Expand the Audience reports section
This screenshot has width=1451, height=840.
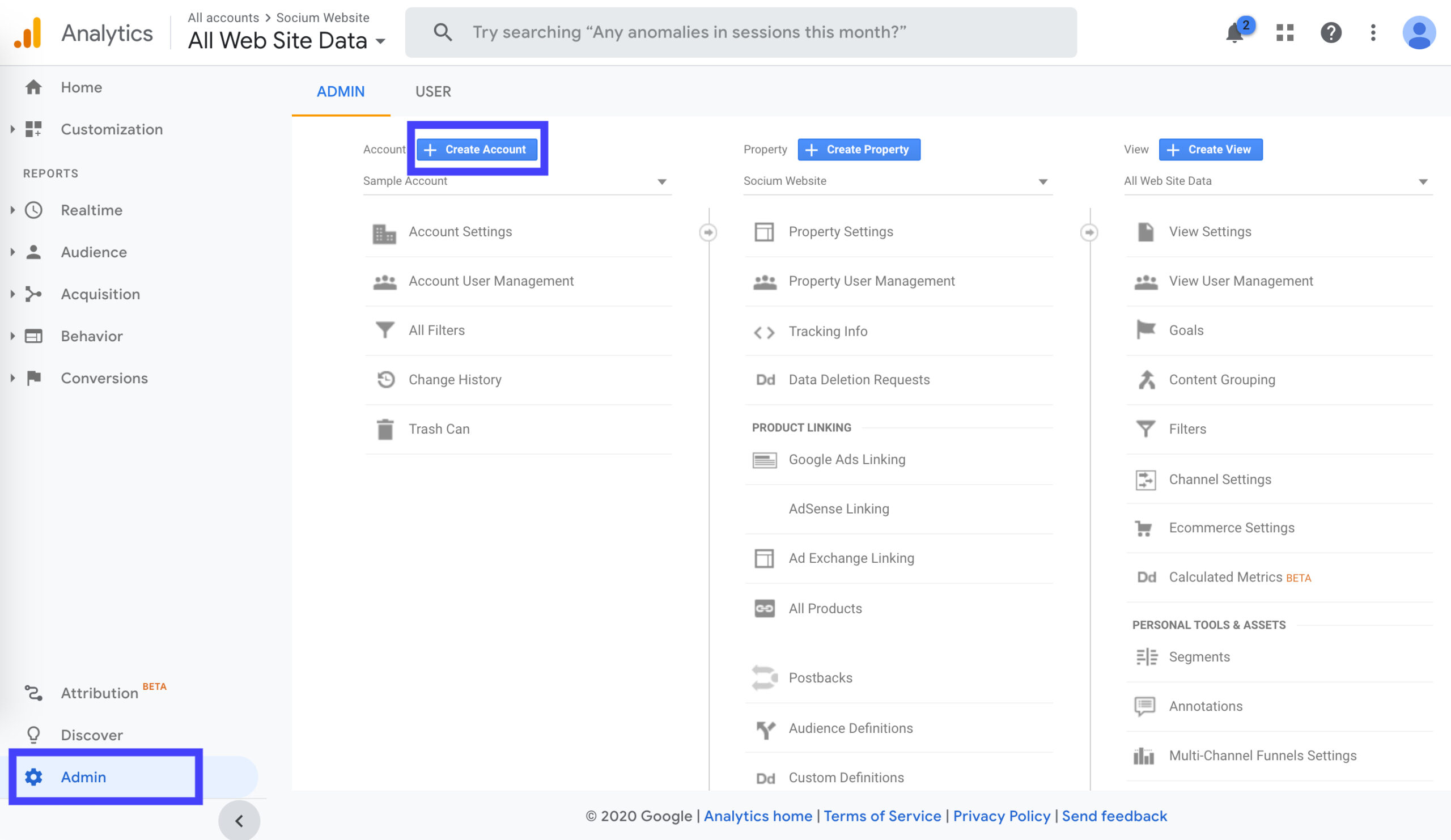(x=12, y=252)
